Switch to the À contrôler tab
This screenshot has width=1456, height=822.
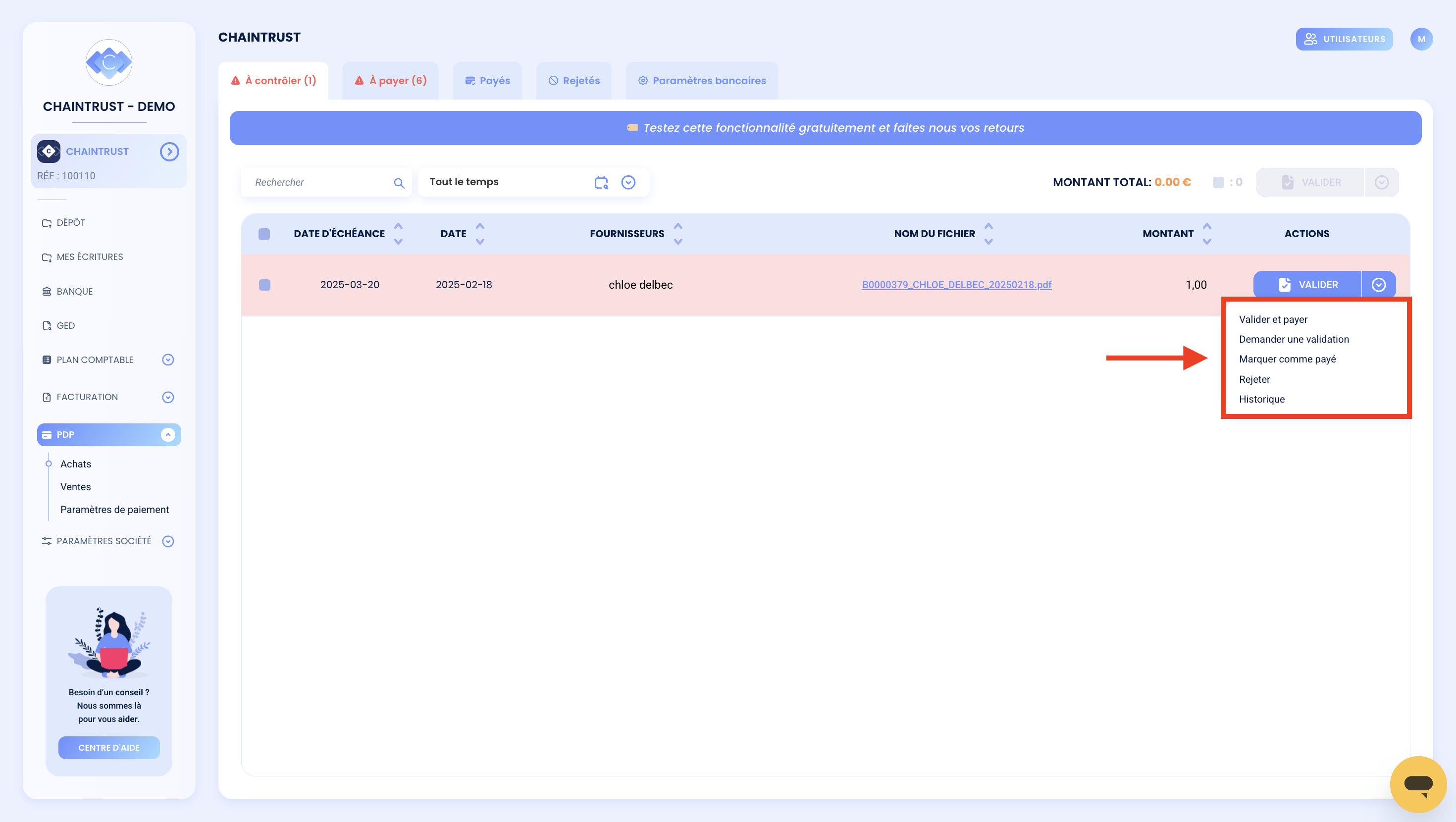273,80
